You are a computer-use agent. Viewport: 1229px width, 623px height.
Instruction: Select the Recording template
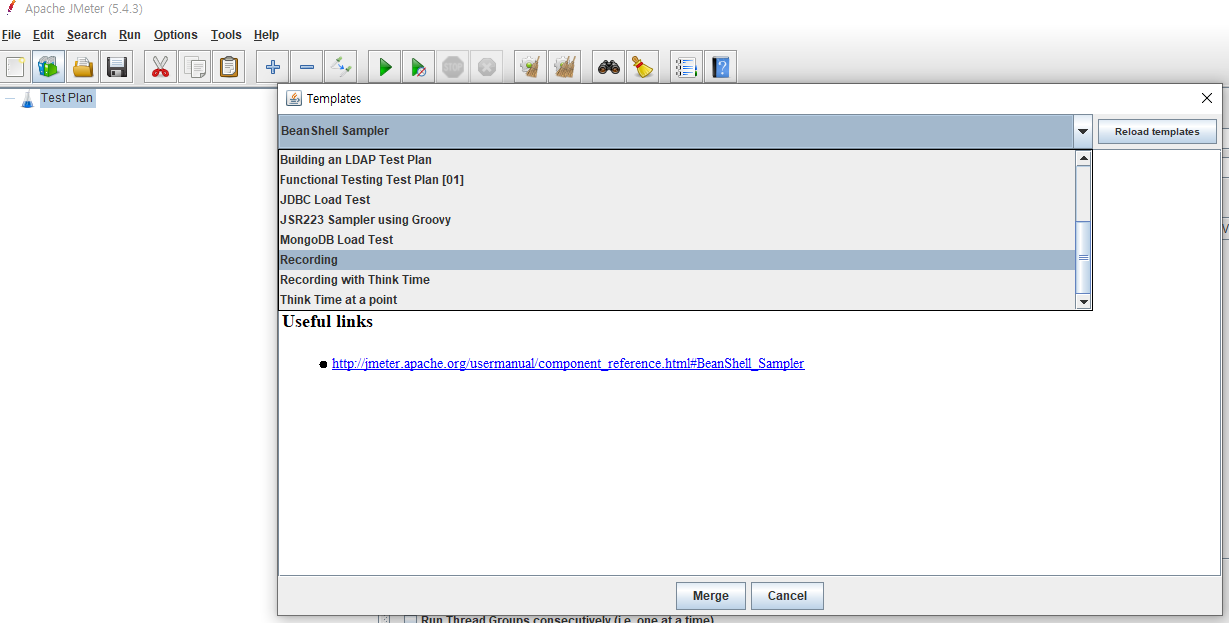[677, 260]
